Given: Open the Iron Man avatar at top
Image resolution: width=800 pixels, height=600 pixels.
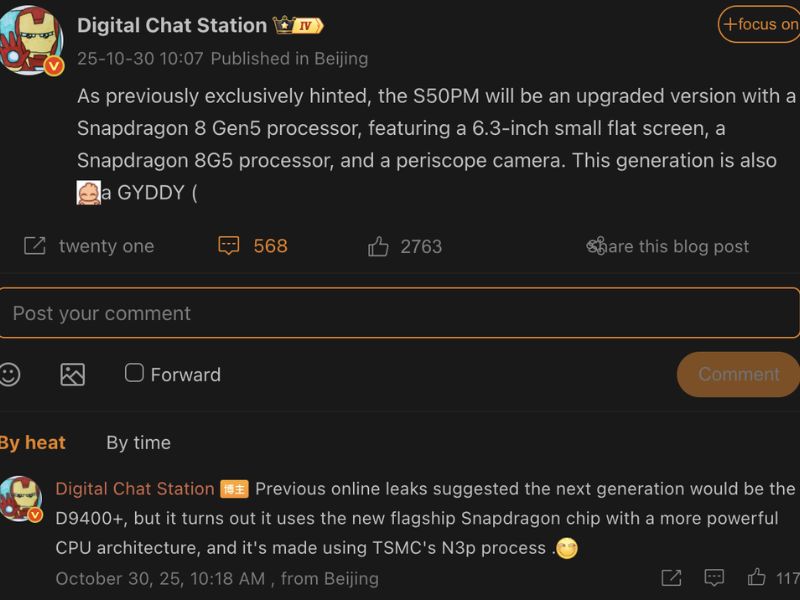Looking at the screenshot, I should point(32,40).
